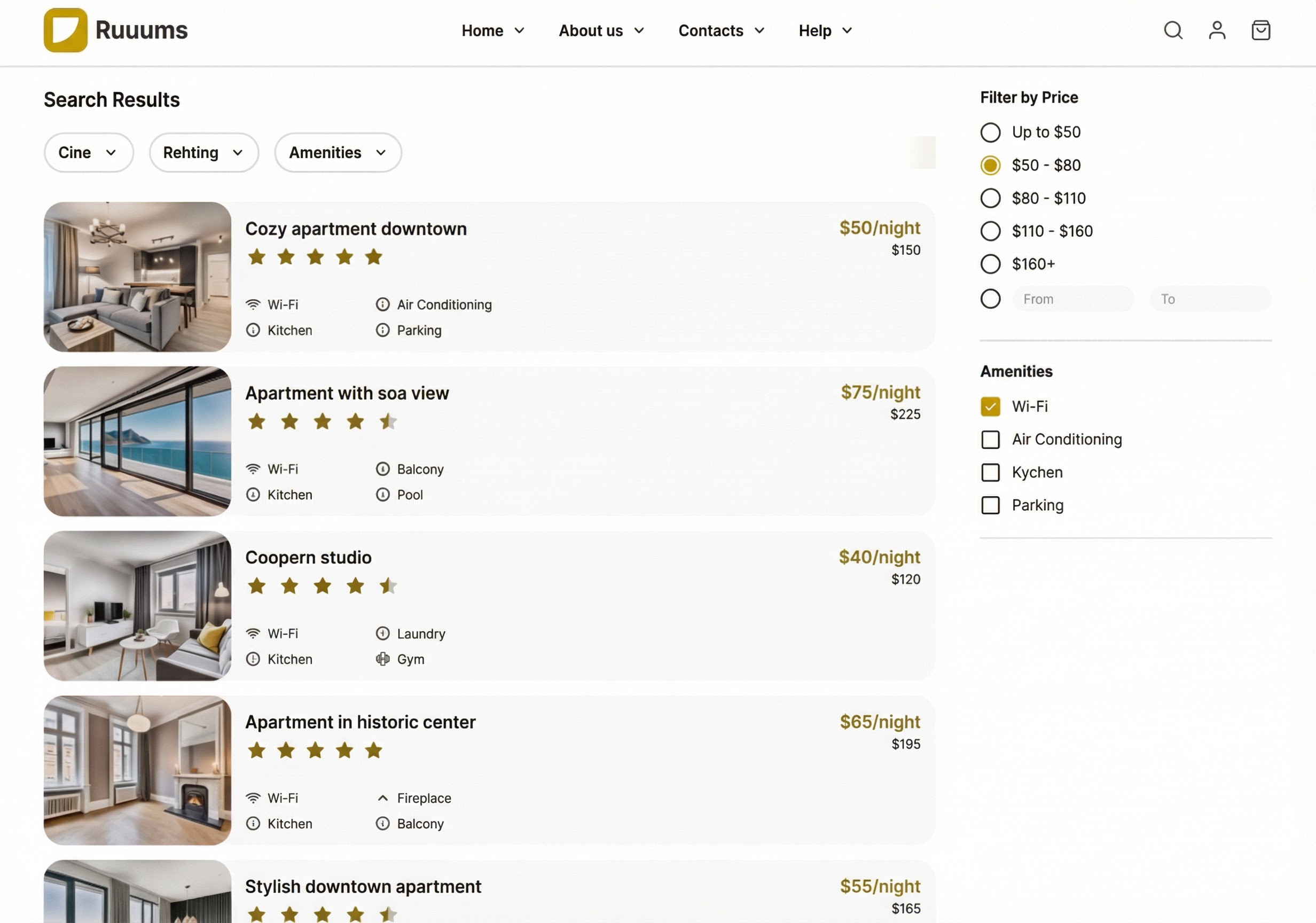1316x923 pixels.
Task: Open the Rehting dropdown
Action: (x=204, y=152)
